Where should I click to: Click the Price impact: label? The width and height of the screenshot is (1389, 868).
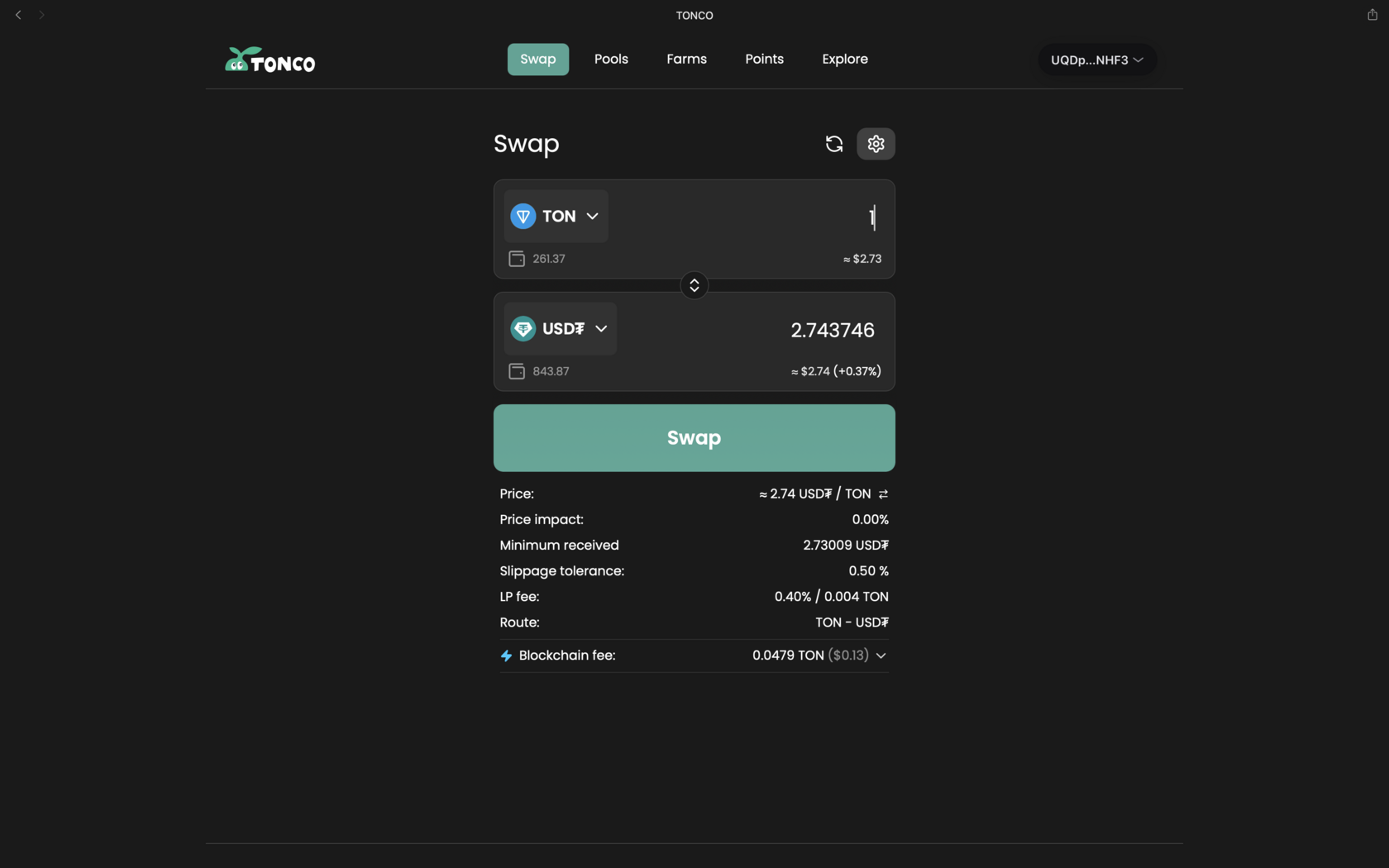pos(542,520)
